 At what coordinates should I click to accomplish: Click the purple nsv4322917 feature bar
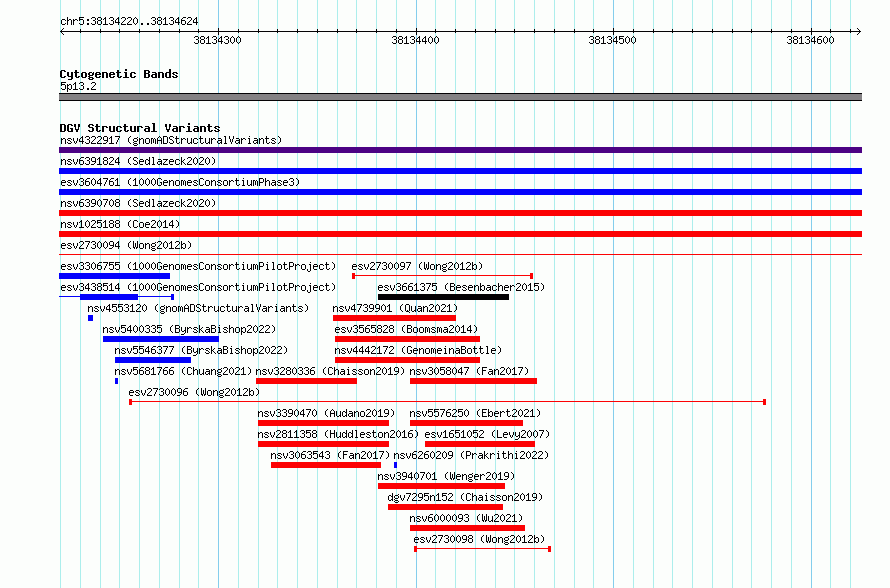coord(460,150)
